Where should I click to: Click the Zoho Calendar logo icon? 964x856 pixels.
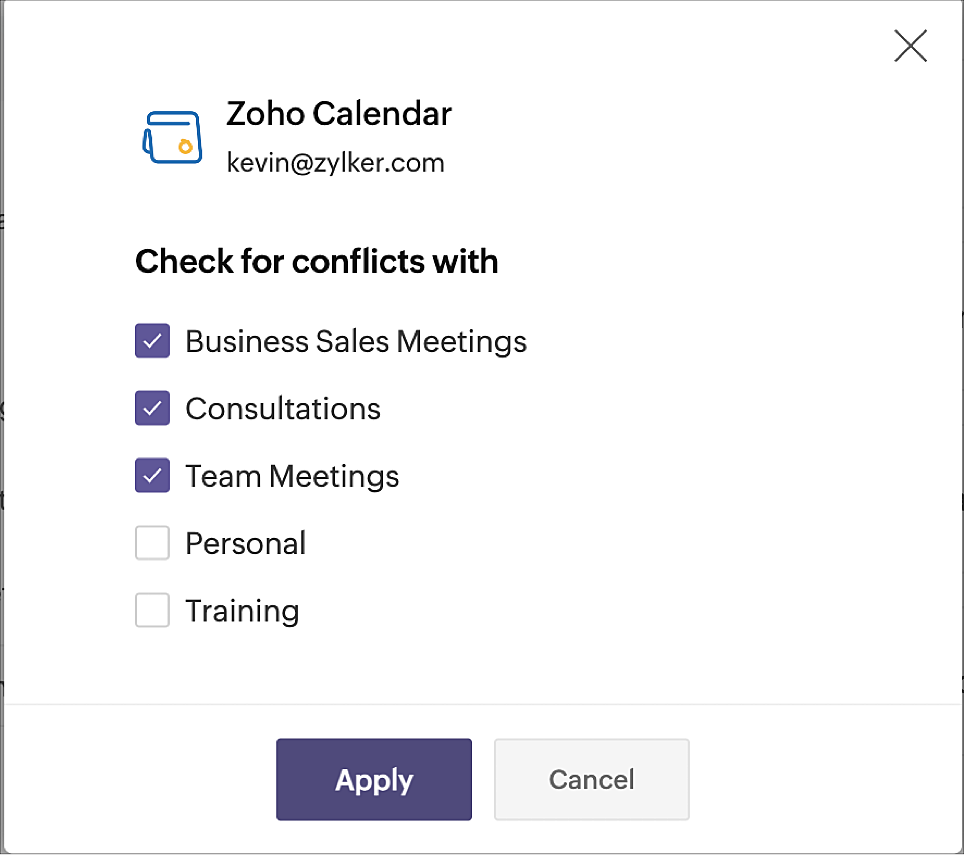[172, 137]
